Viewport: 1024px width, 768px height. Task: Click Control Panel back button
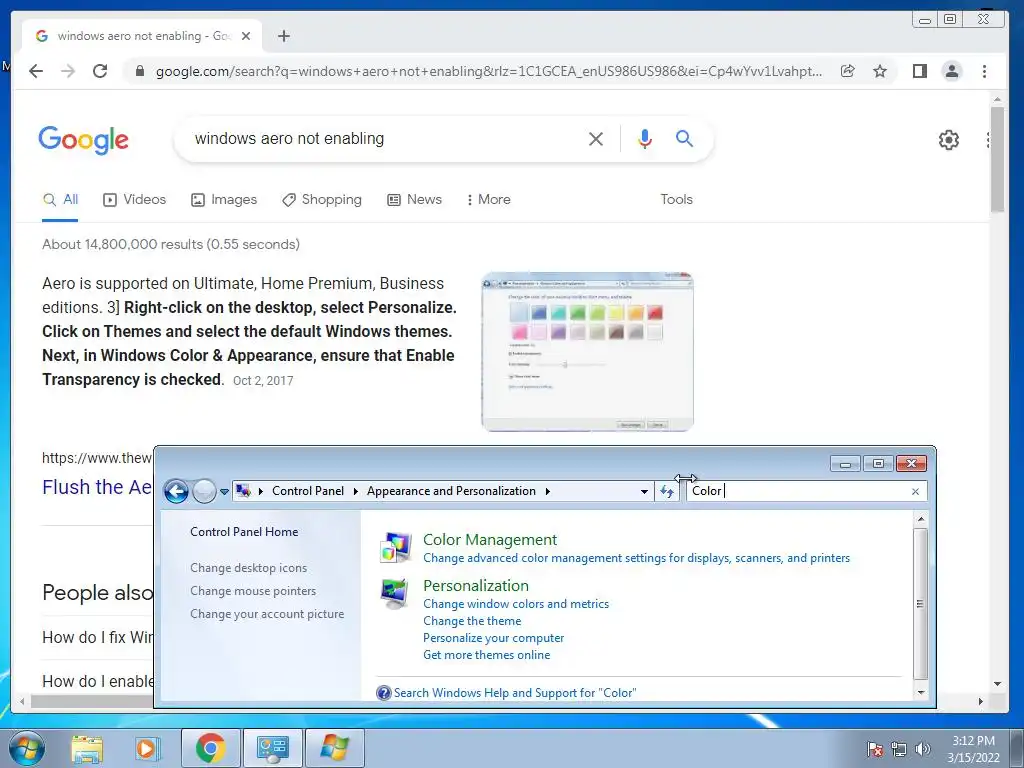[176, 491]
